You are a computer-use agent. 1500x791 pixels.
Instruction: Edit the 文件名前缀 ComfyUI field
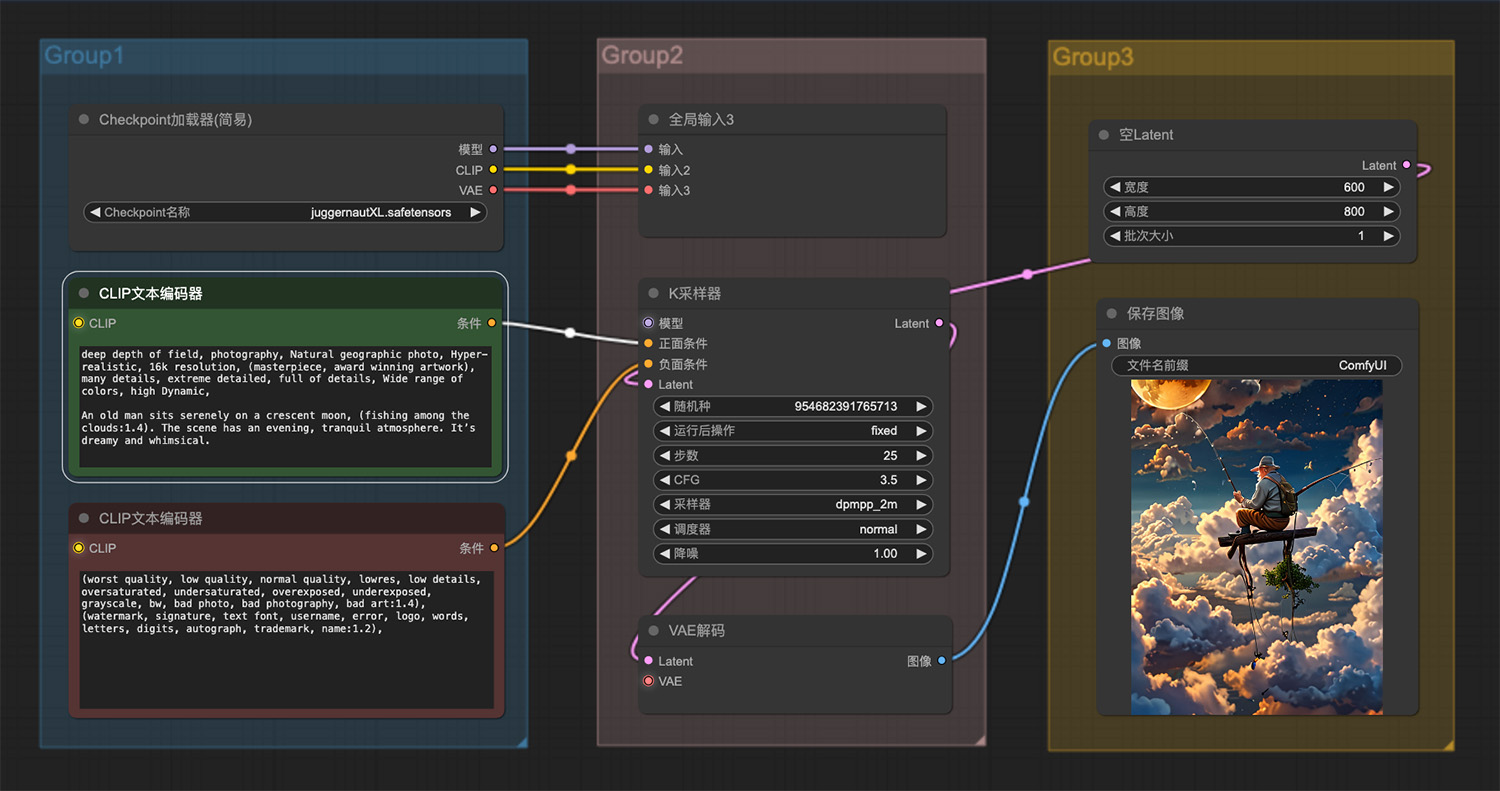1257,366
